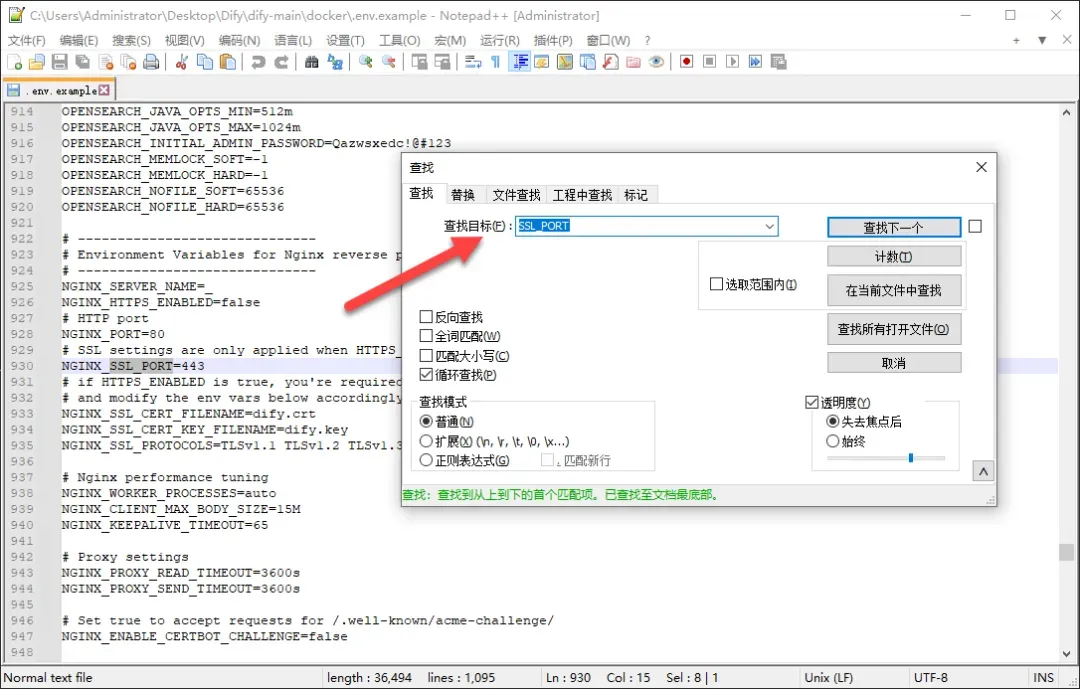Open the 搜索(S) menu
This screenshot has width=1080, height=689.
[x=131, y=41]
